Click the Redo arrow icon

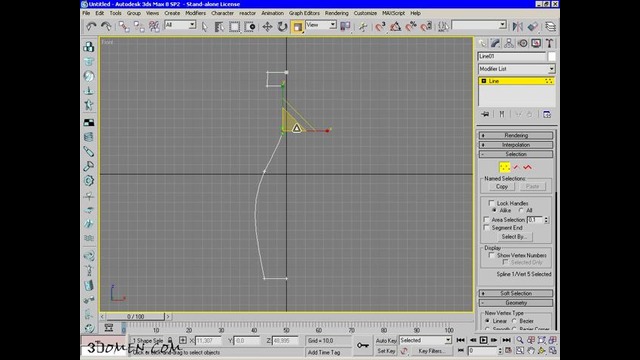click(106, 27)
